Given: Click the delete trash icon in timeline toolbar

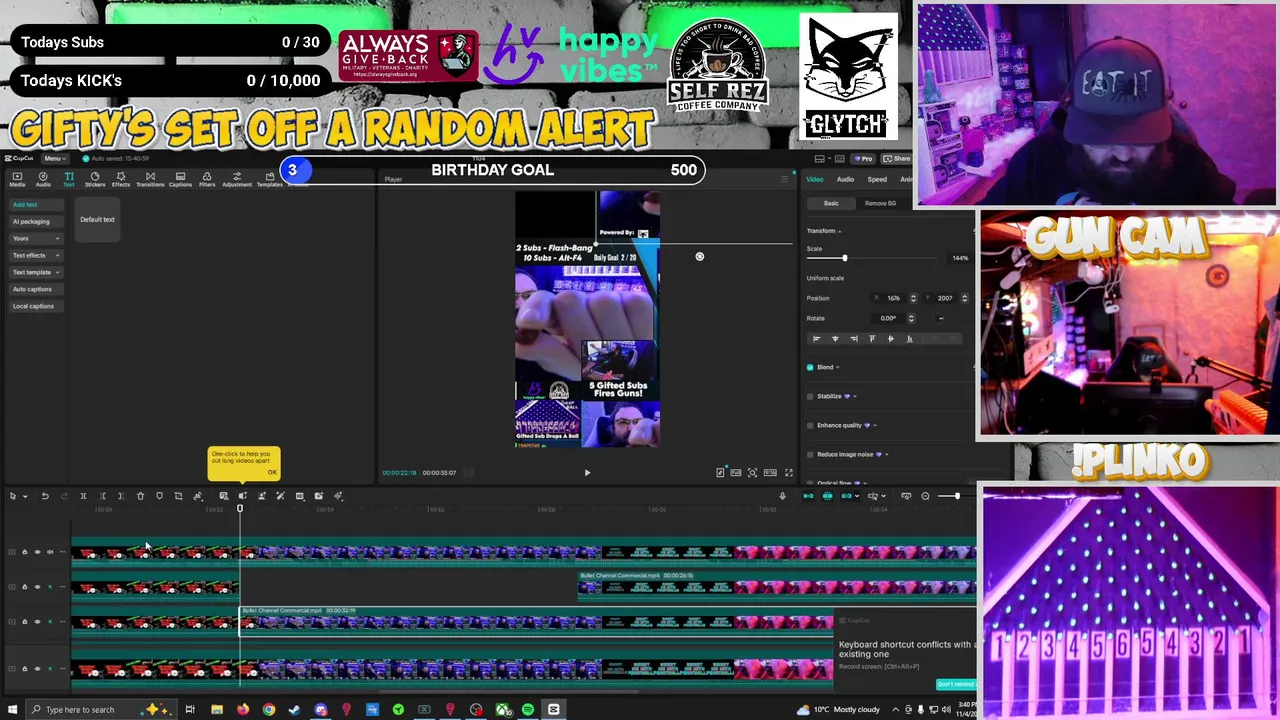Looking at the screenshot, I should 140,496.
